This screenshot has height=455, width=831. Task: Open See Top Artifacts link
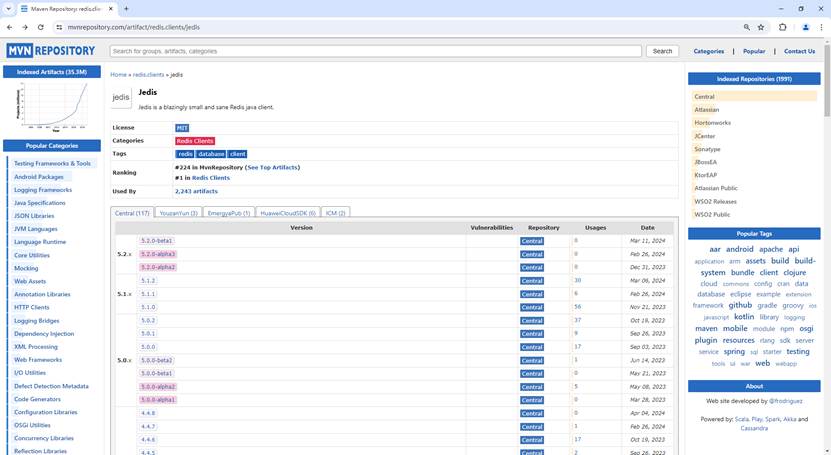(272, 167)
